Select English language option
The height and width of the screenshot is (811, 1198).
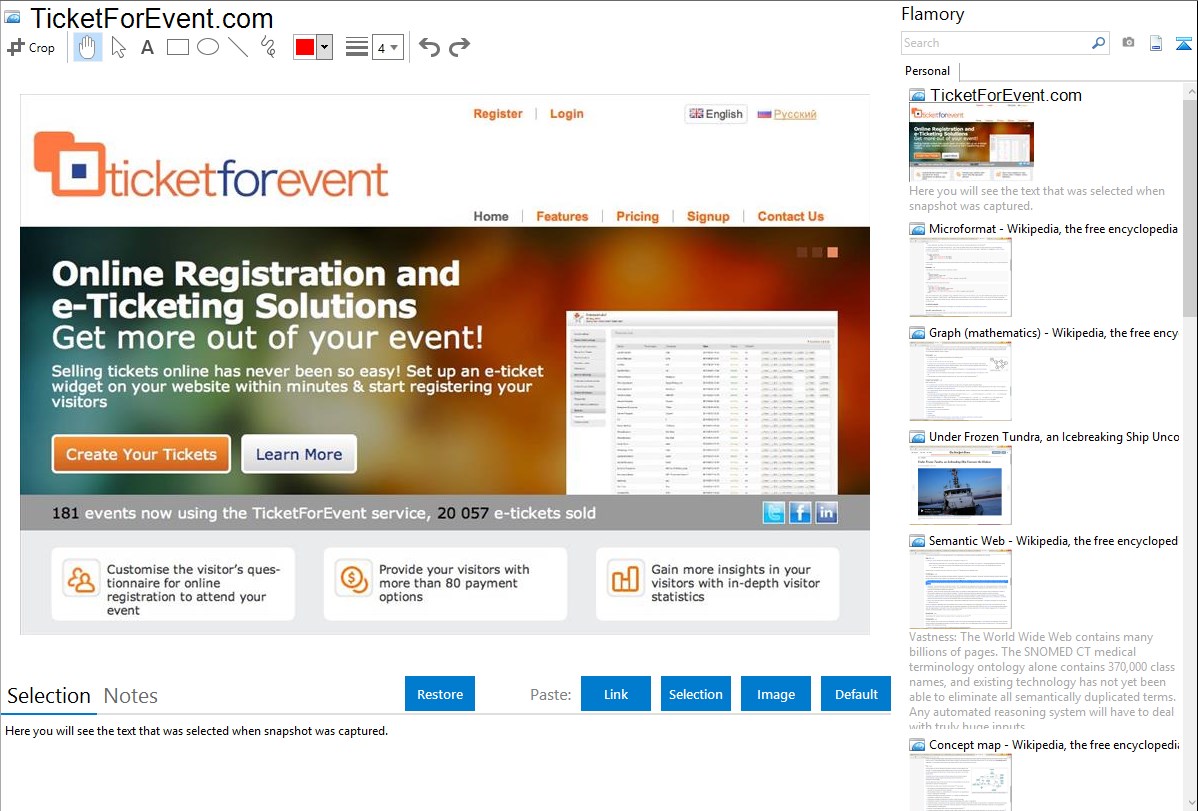click(x=716, y=114)
